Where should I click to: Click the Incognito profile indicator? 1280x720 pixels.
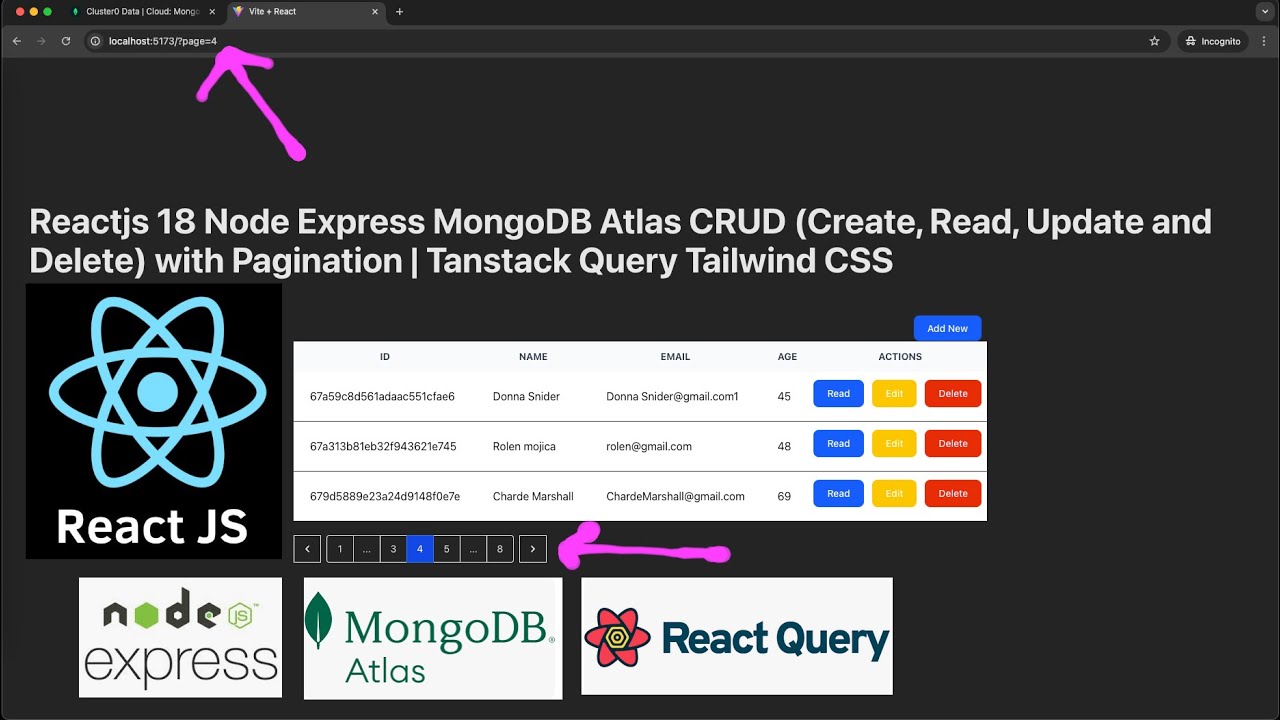1214,41
